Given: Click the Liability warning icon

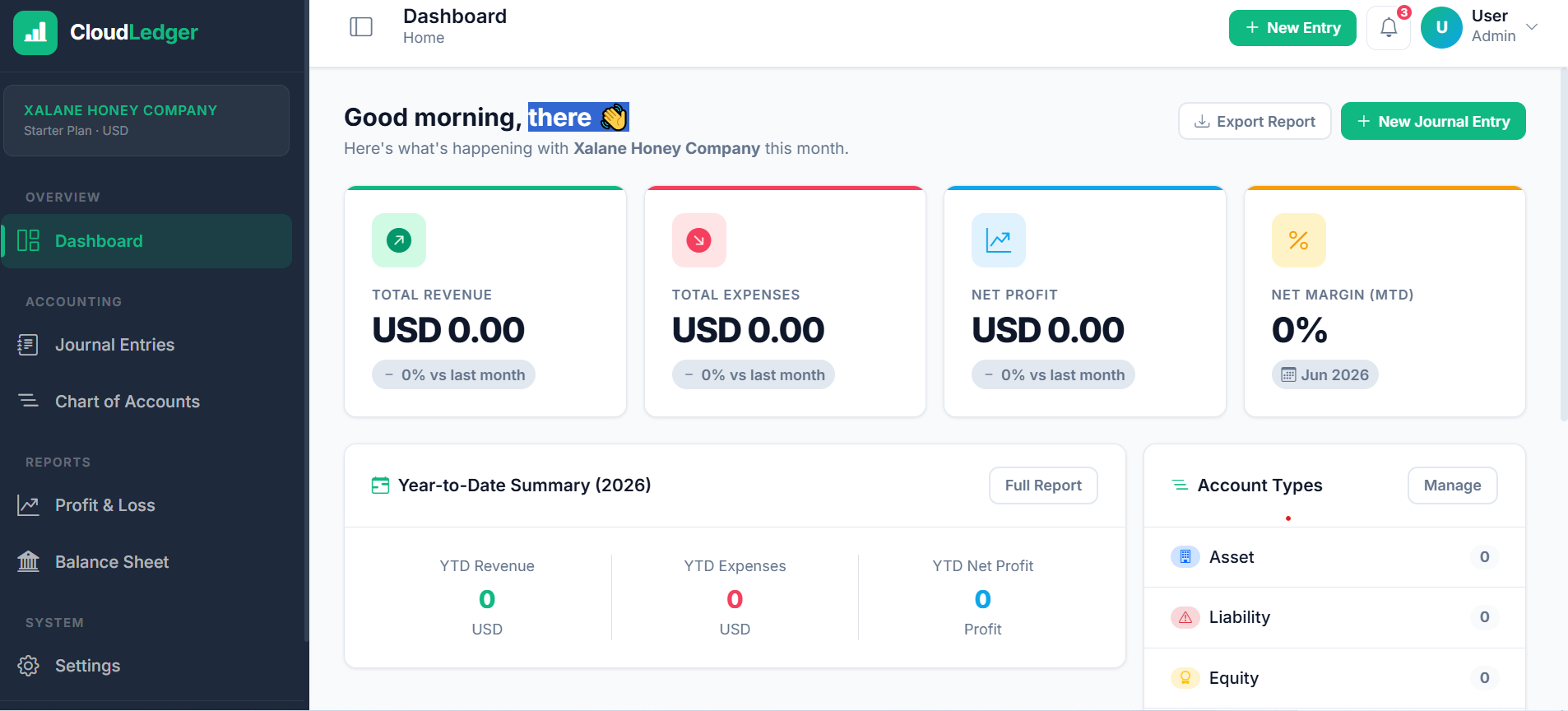Looking at the screenshot, I should click(x=1185, y=617).
